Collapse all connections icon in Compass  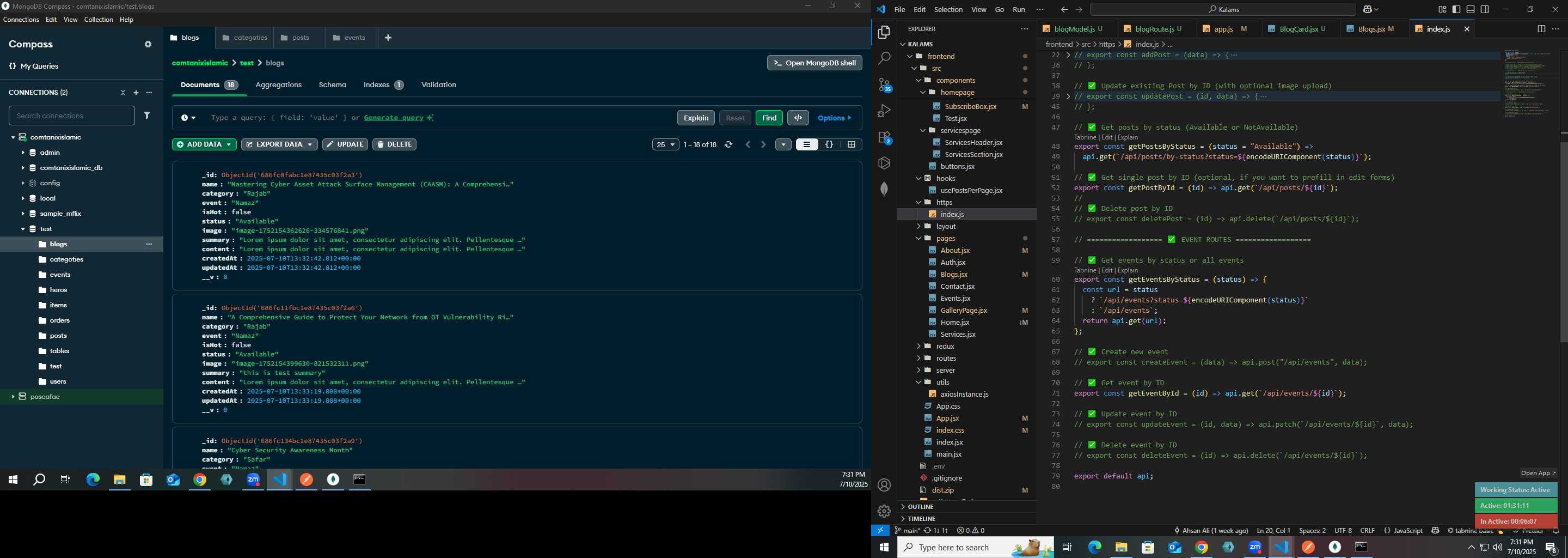123,93
